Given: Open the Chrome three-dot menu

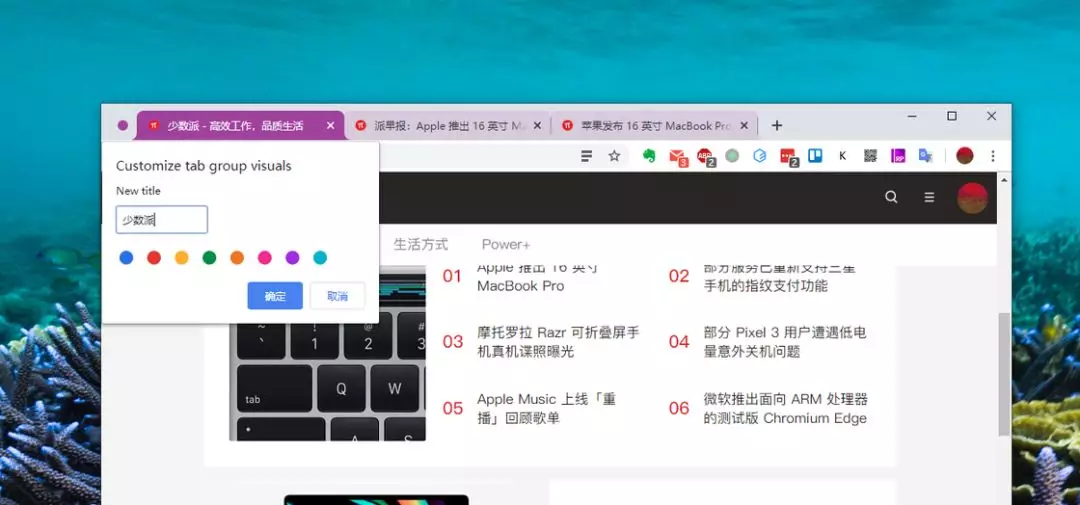Looking at the screenshot, I should [x=992, y=156].
